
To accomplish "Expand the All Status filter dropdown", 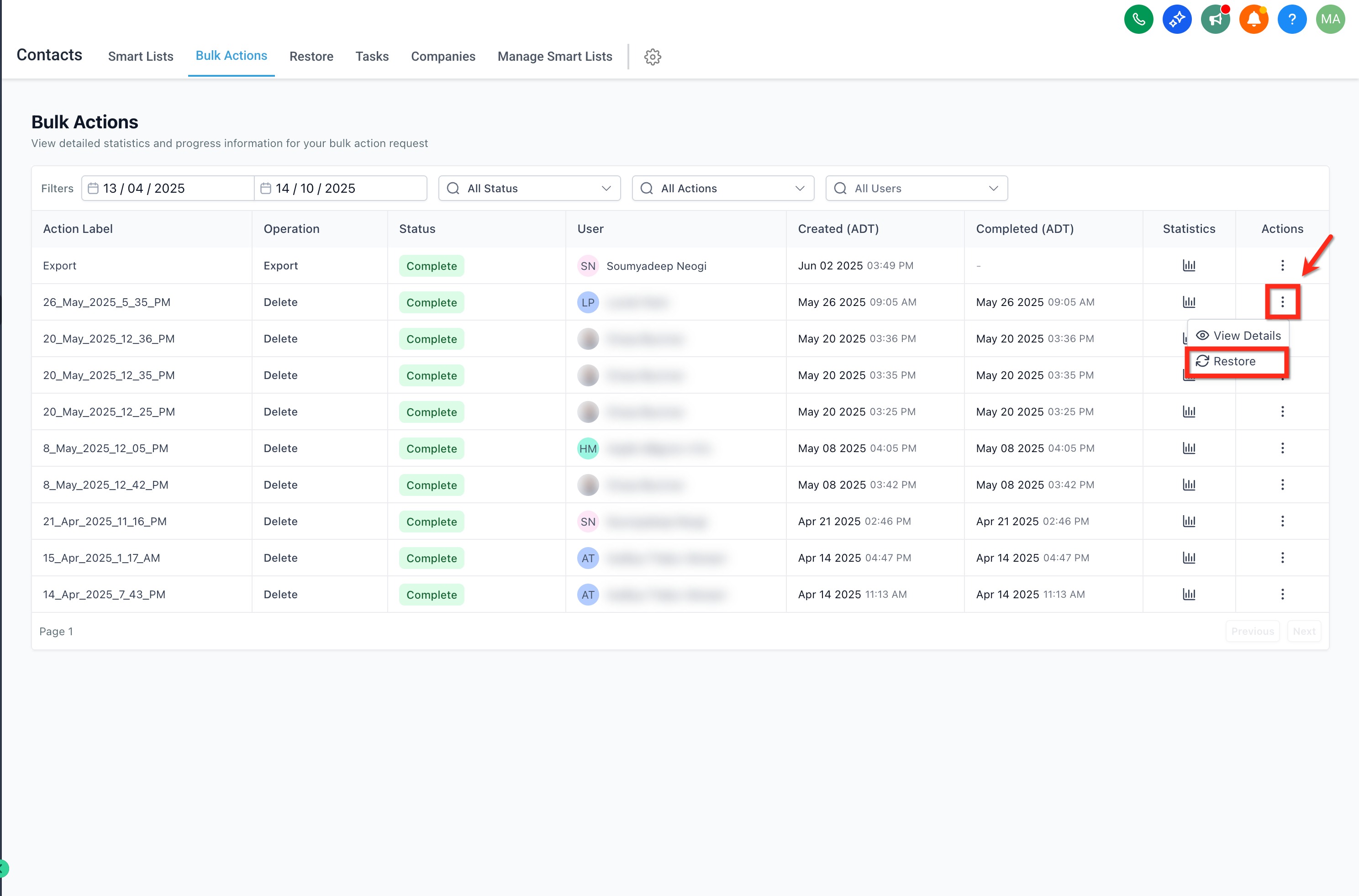I will 529,189.
